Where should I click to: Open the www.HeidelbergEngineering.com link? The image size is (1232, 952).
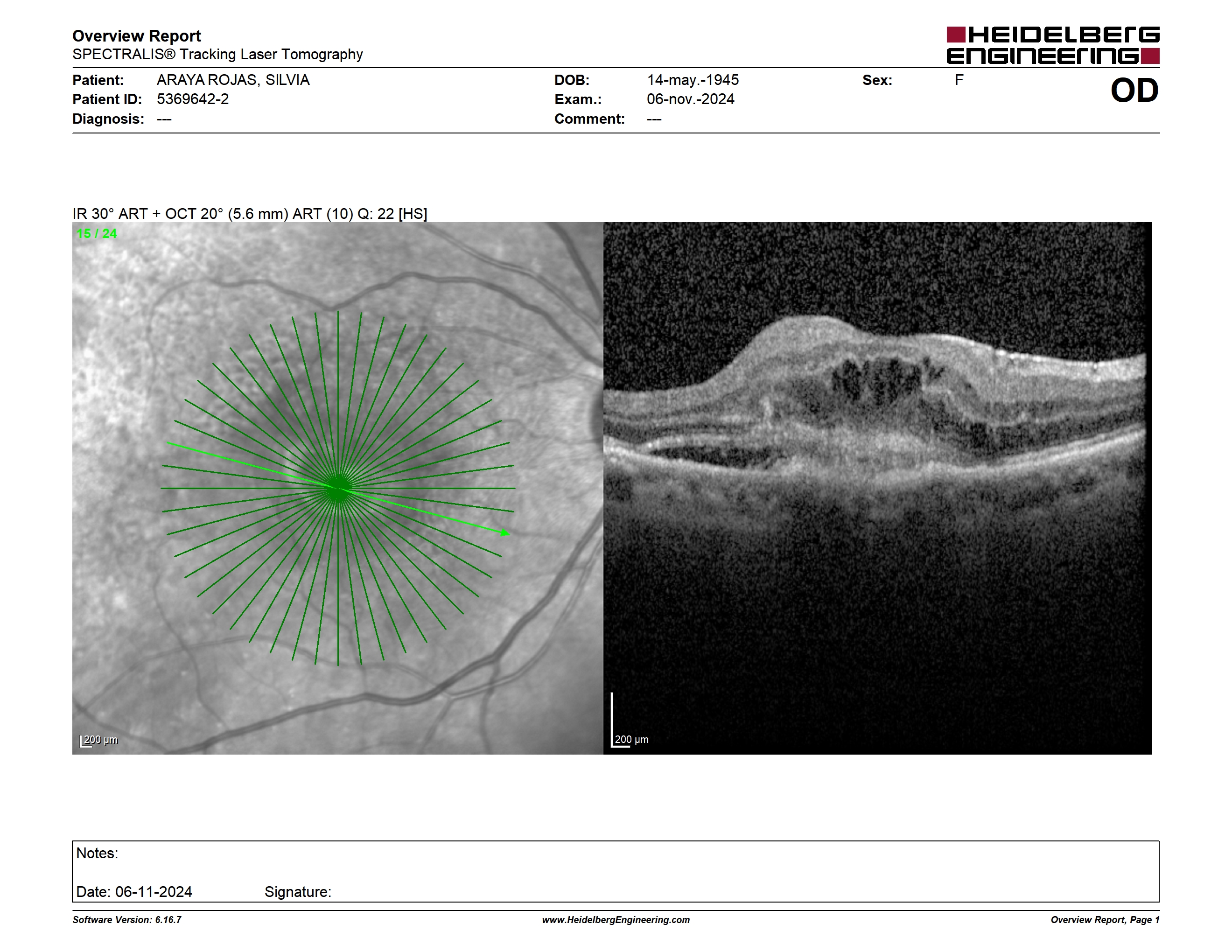[616, 920]
